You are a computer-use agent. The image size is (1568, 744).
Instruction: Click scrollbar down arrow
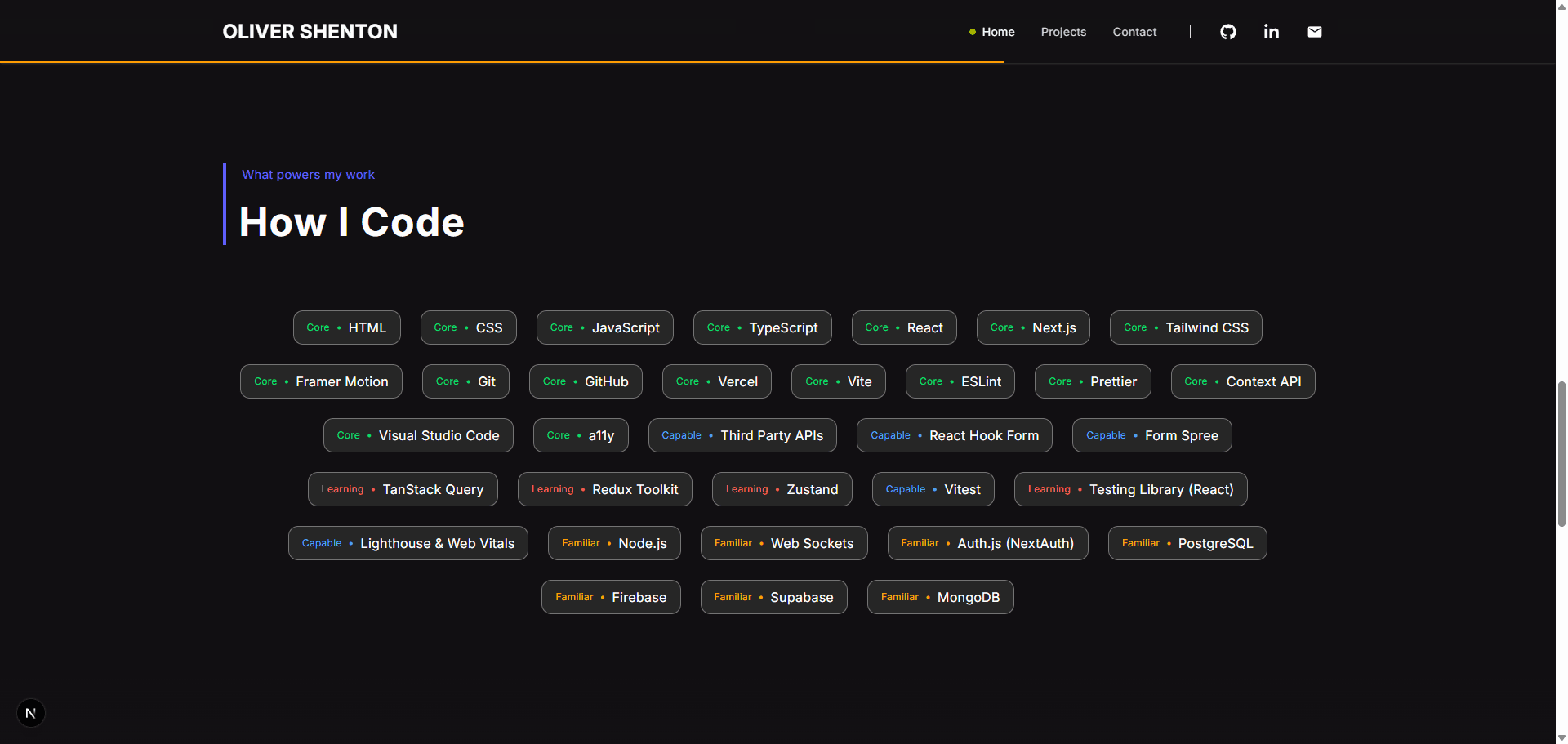(x=1561, y=737)
